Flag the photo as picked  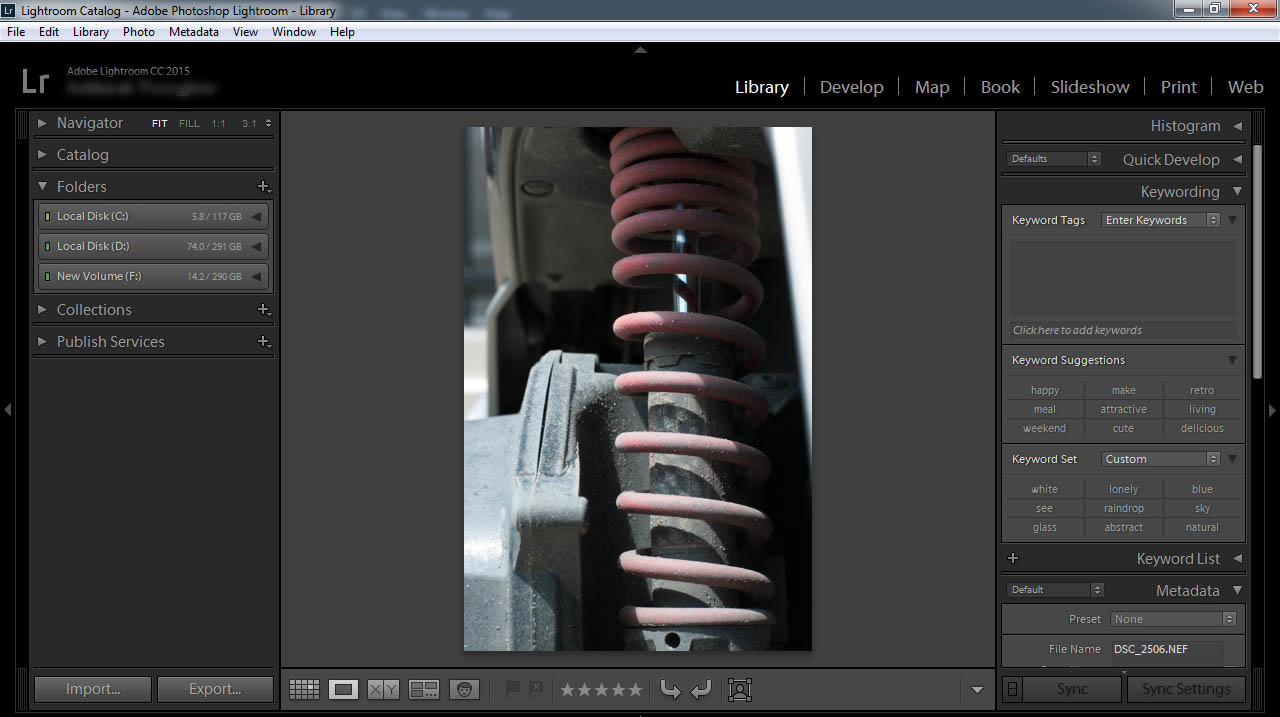click(x=513, y=688)
